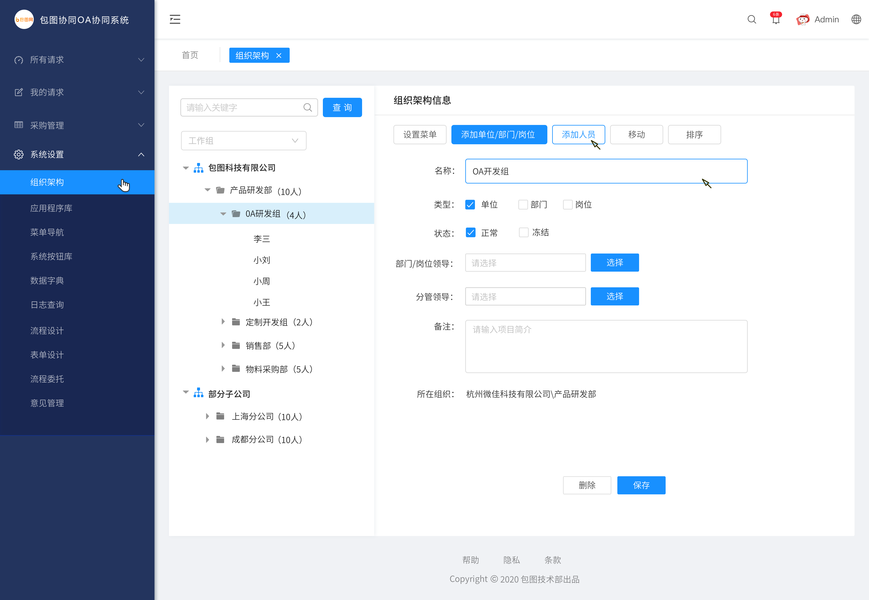Open language globe icon in header
This screenshot has height=600, width=869.
[x=856, y=19]
